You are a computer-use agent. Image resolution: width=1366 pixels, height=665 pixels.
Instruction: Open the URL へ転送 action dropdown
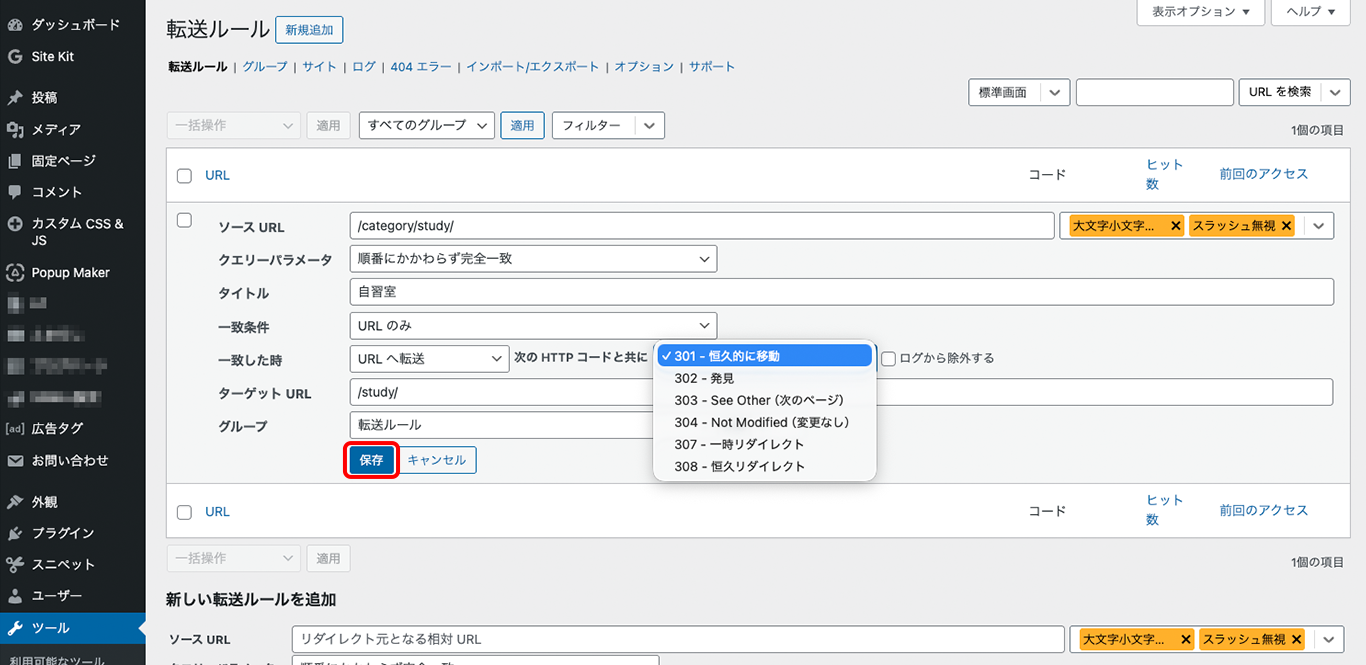point(429,359)
